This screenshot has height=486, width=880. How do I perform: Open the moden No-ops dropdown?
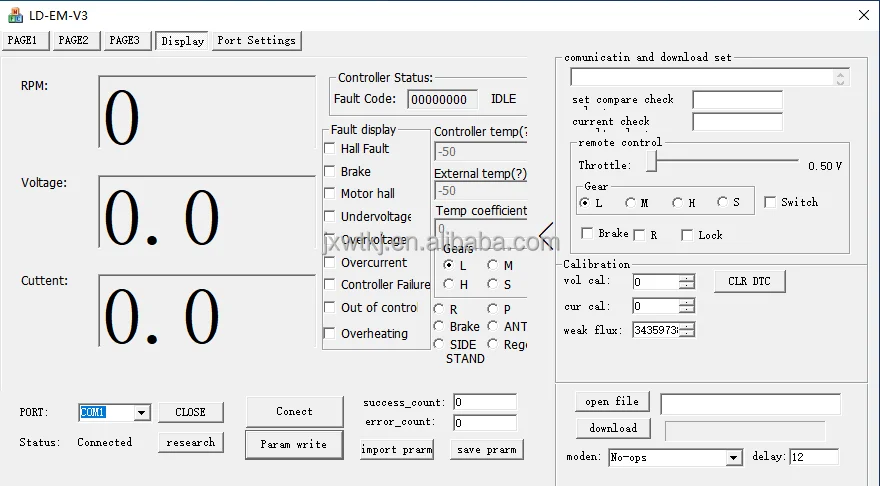click(x=733, y=458)
